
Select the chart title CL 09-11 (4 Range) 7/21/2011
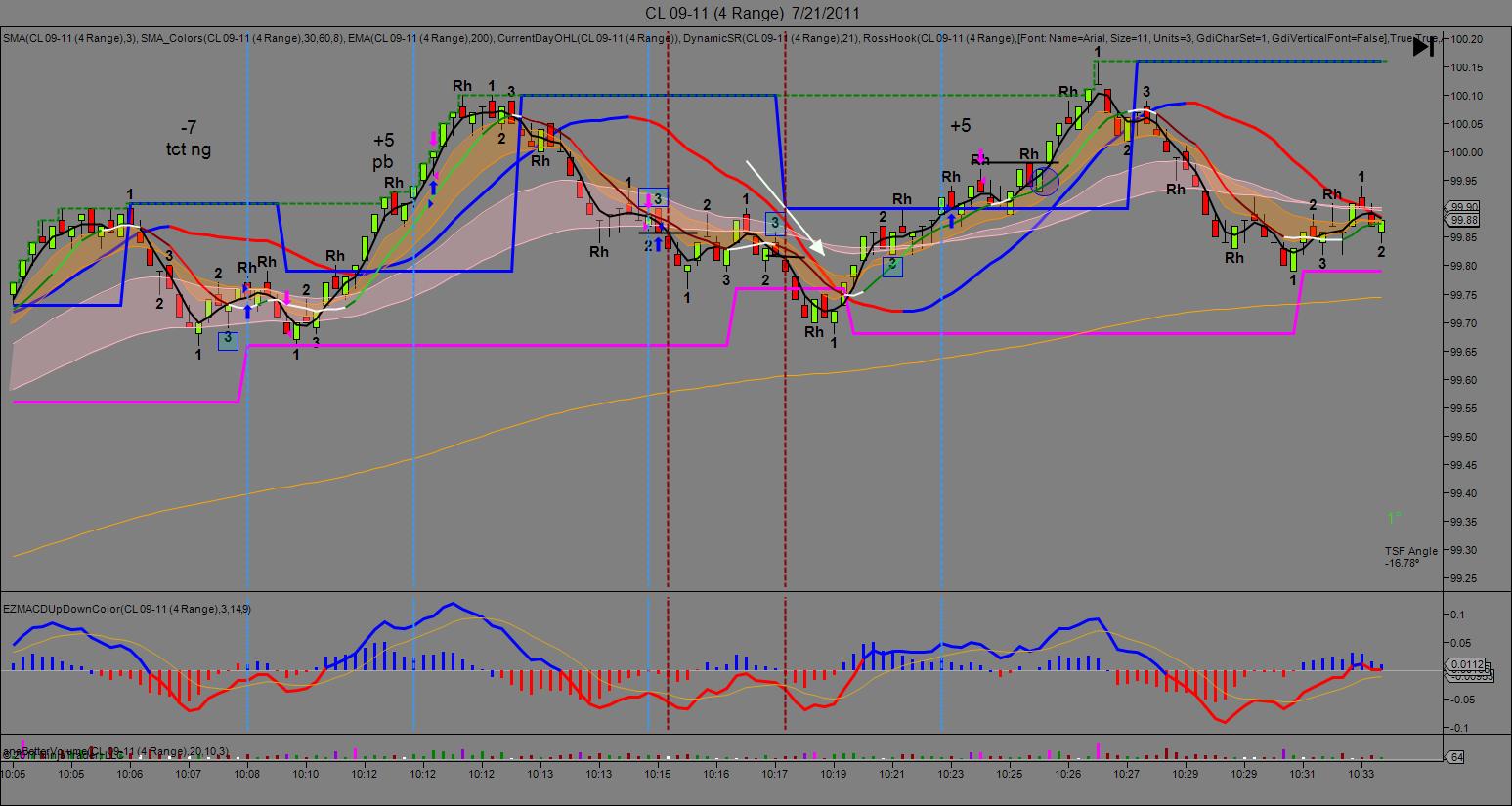pyautogui.click(x=754, y=13)
